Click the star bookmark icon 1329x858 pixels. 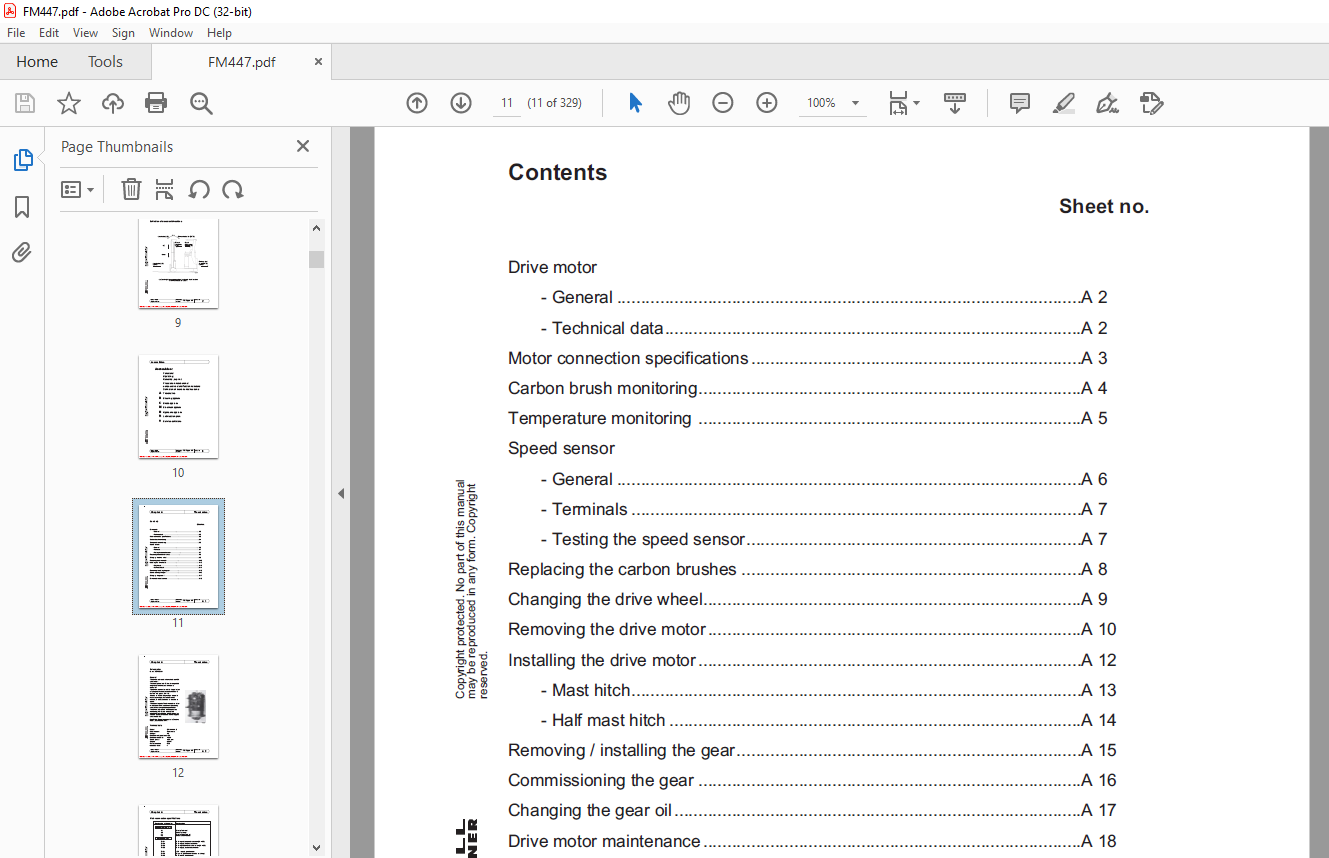point(69,103)
